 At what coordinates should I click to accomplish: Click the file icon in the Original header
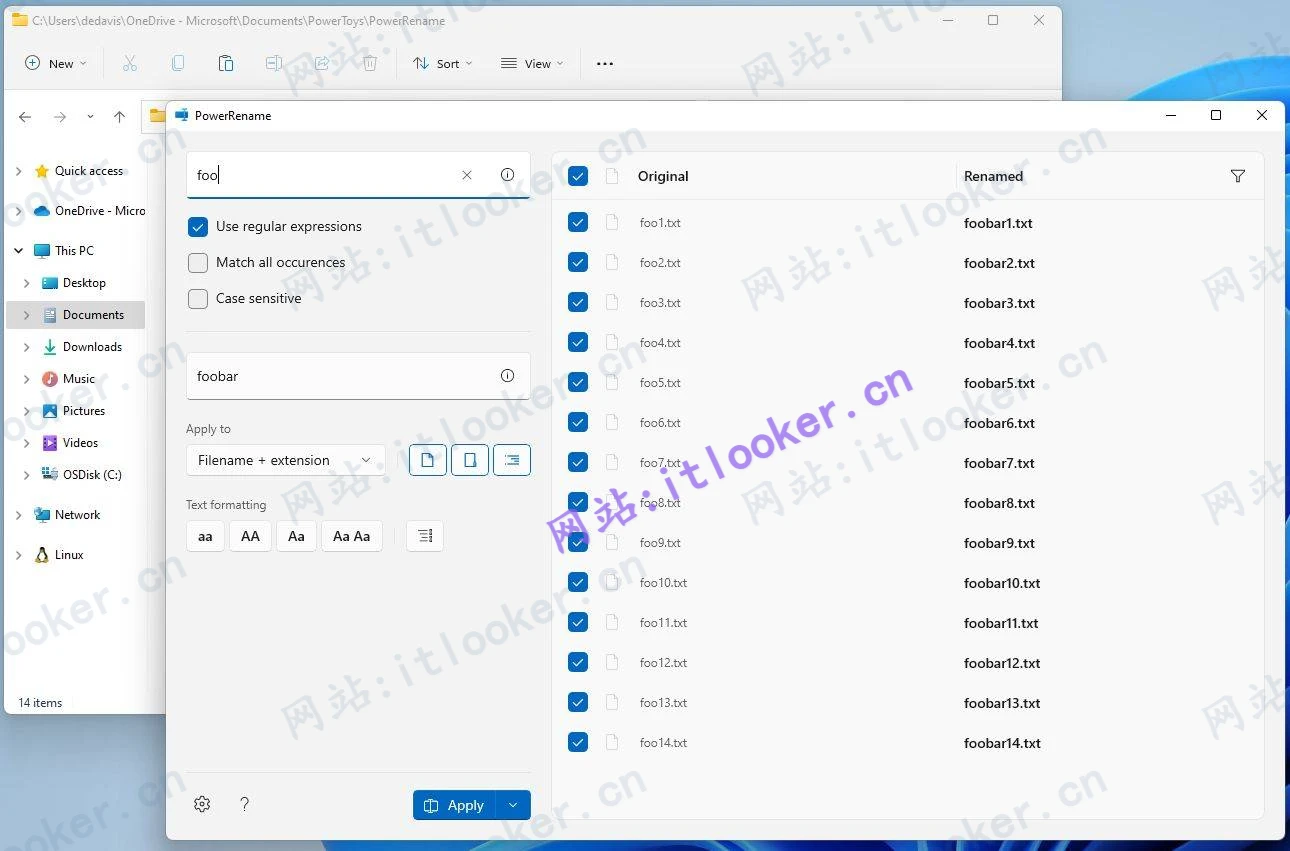(612, 176)
